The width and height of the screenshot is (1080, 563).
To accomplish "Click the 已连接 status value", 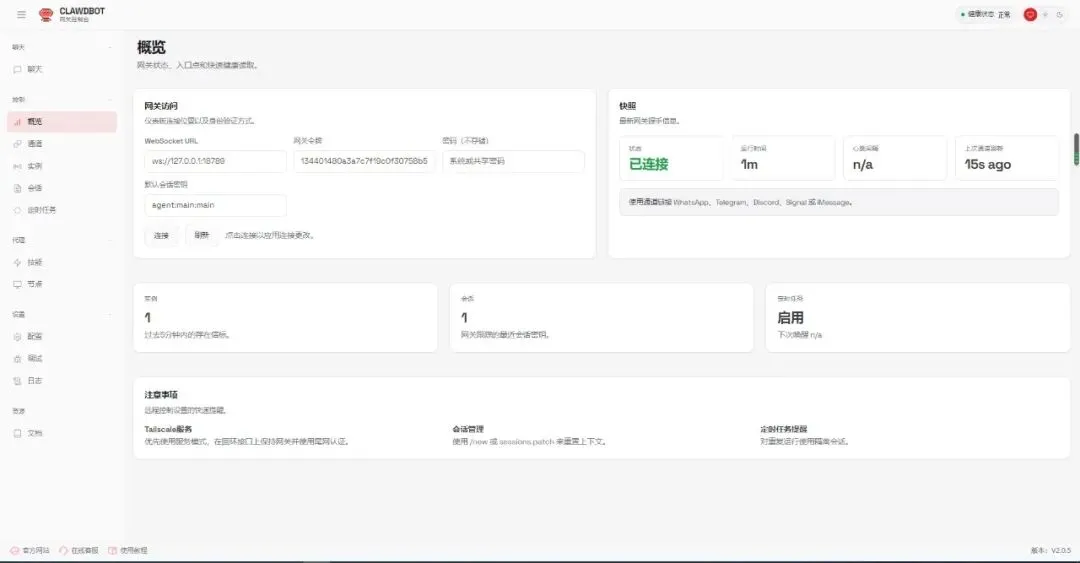I will (x=649, y=164).
